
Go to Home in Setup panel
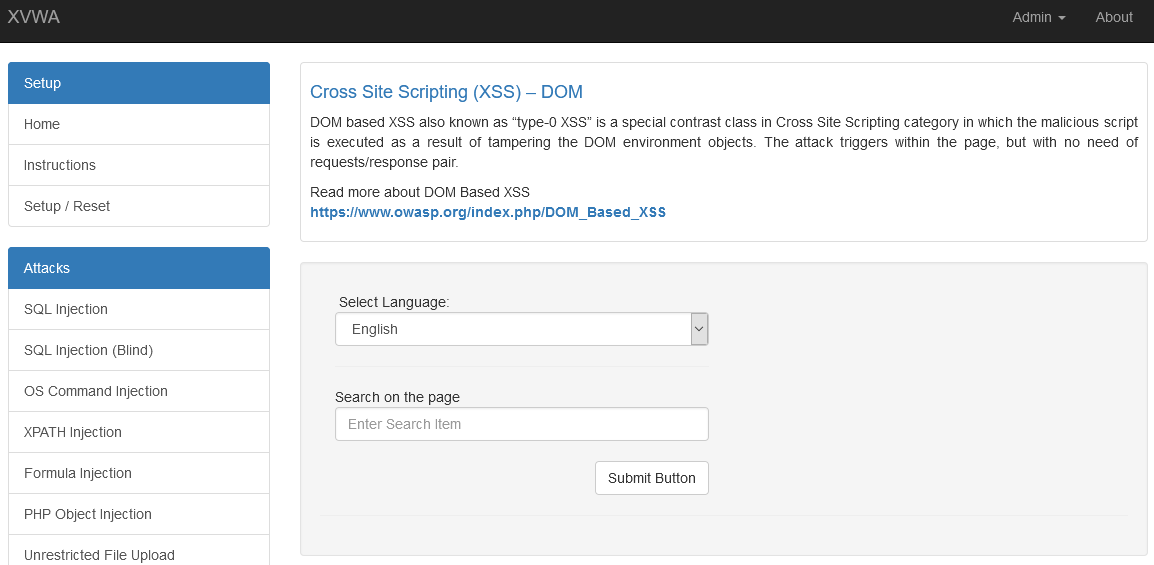[x=42, y=124]
